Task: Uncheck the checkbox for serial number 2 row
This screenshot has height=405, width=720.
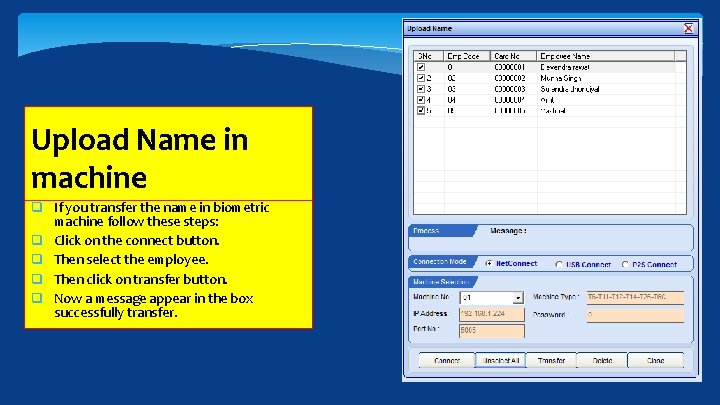Action: click(x=421, y=78)
